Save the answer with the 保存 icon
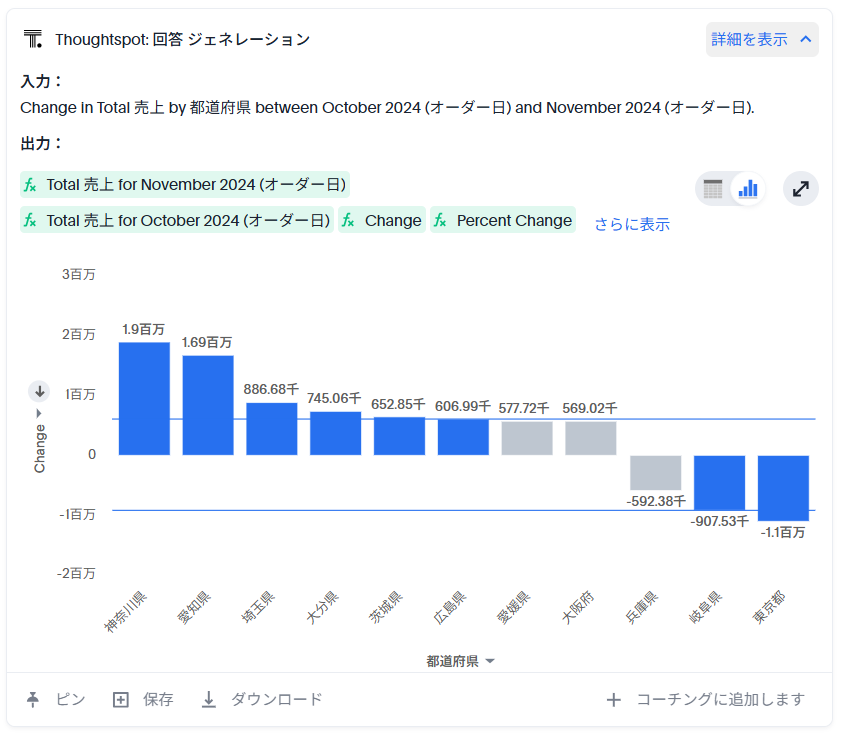The image size is (848, 737). tap(121, 700)
